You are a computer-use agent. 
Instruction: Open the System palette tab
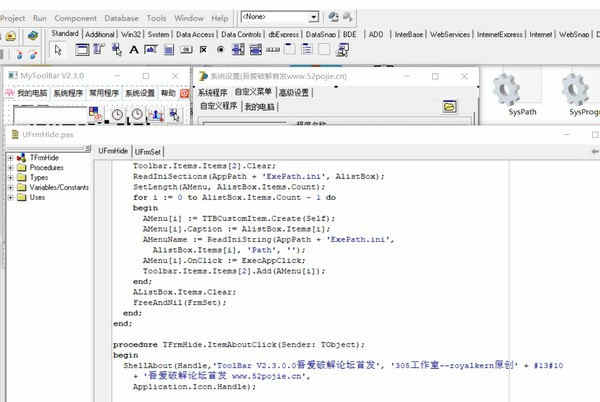(x=158, y=34)
